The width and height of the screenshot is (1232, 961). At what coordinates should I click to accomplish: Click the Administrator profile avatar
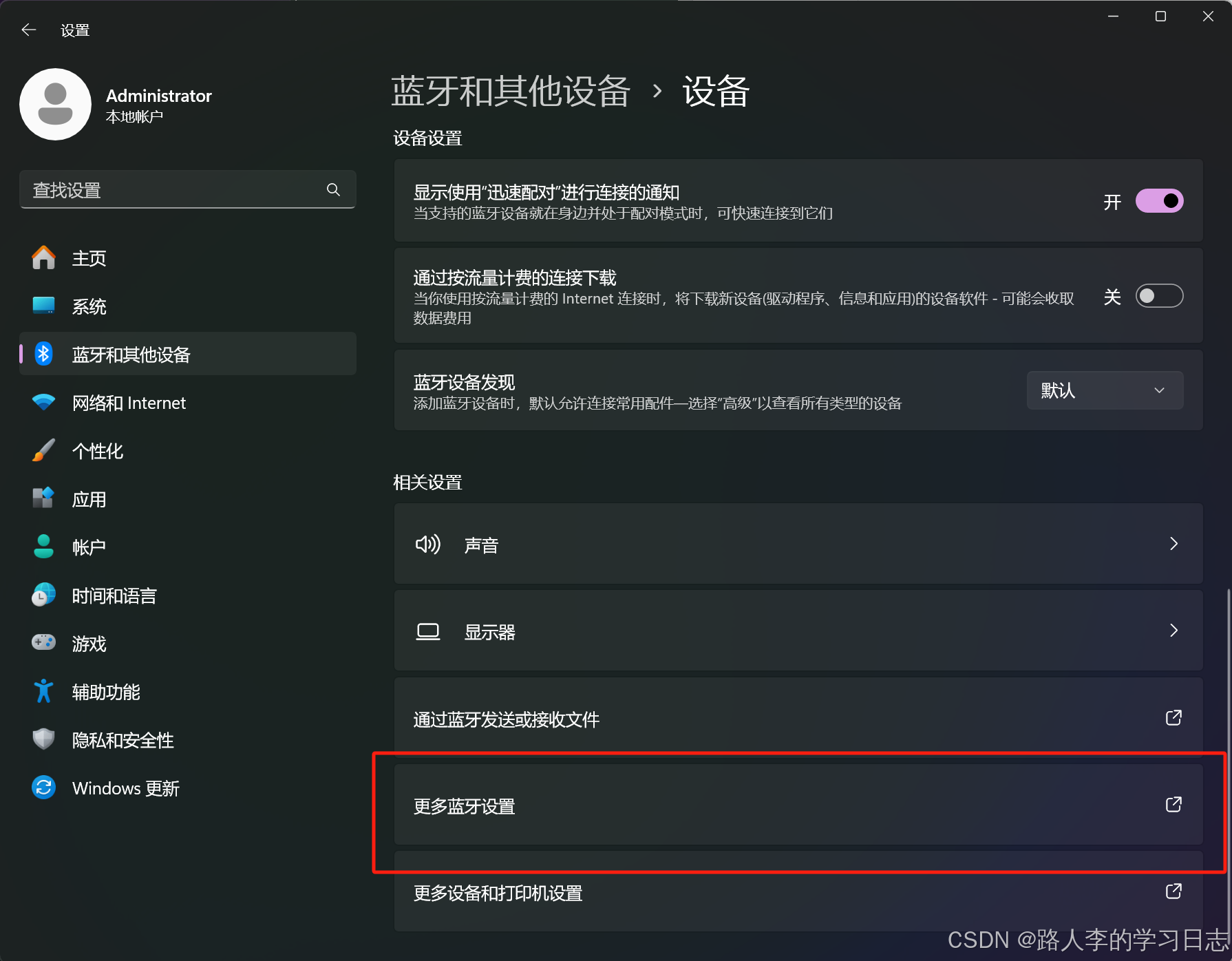click(x=55, y=104)
